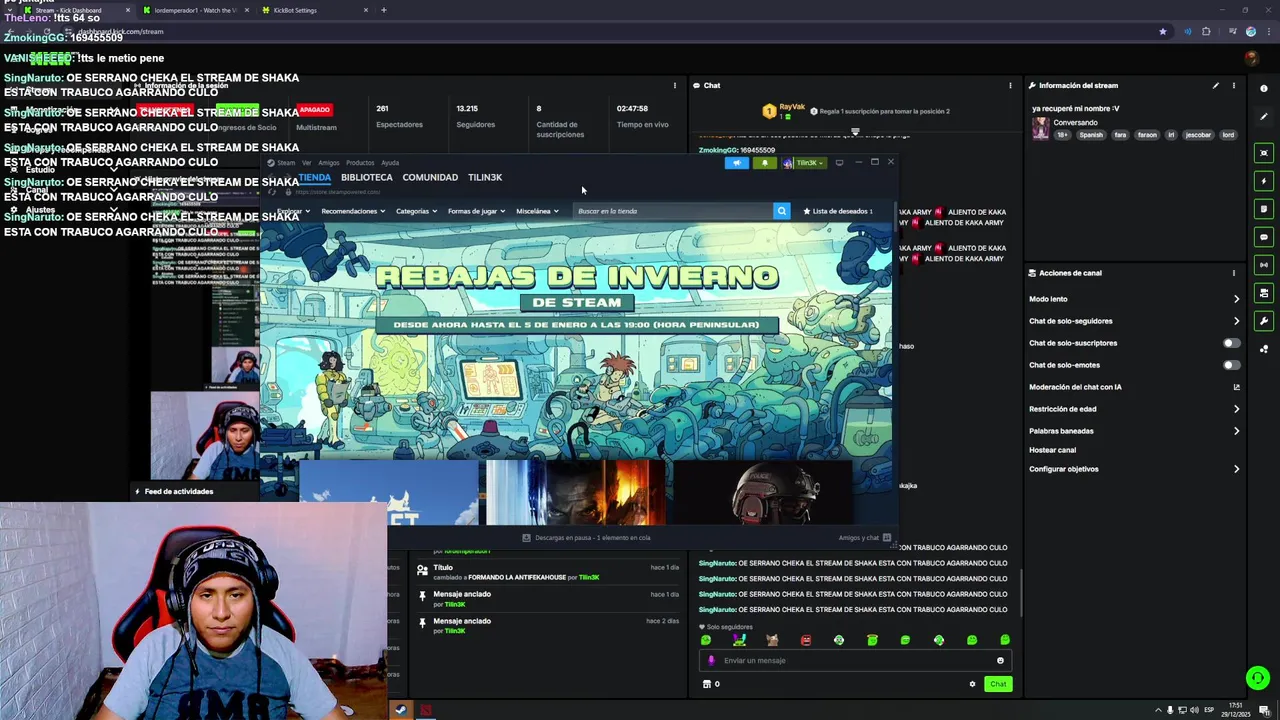Image resolution: width=1280 pixels, height=720 pixels.
Task: Toggle Chat de solo-suscriptores switch
Action: click(1232, 343)
